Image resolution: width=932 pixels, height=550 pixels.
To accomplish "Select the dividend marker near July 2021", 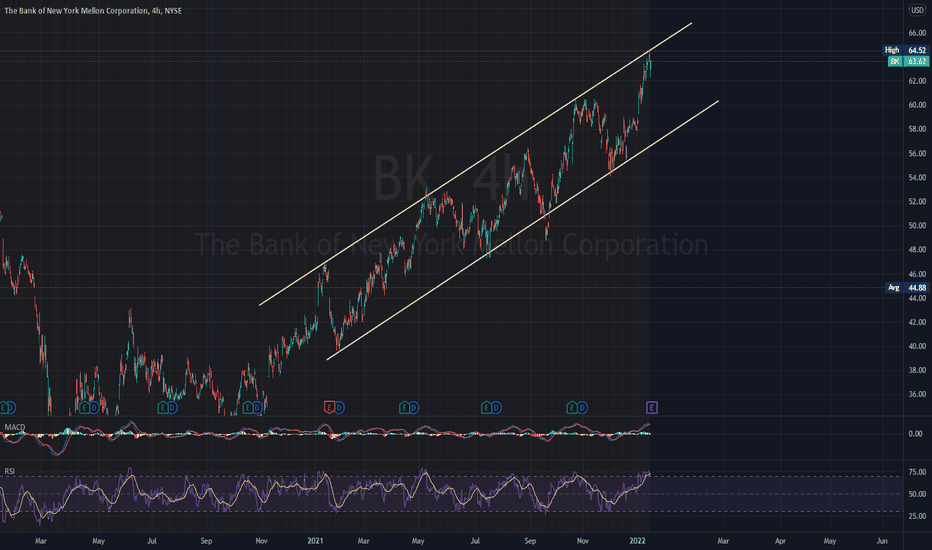I will click(x=496, y=407).
